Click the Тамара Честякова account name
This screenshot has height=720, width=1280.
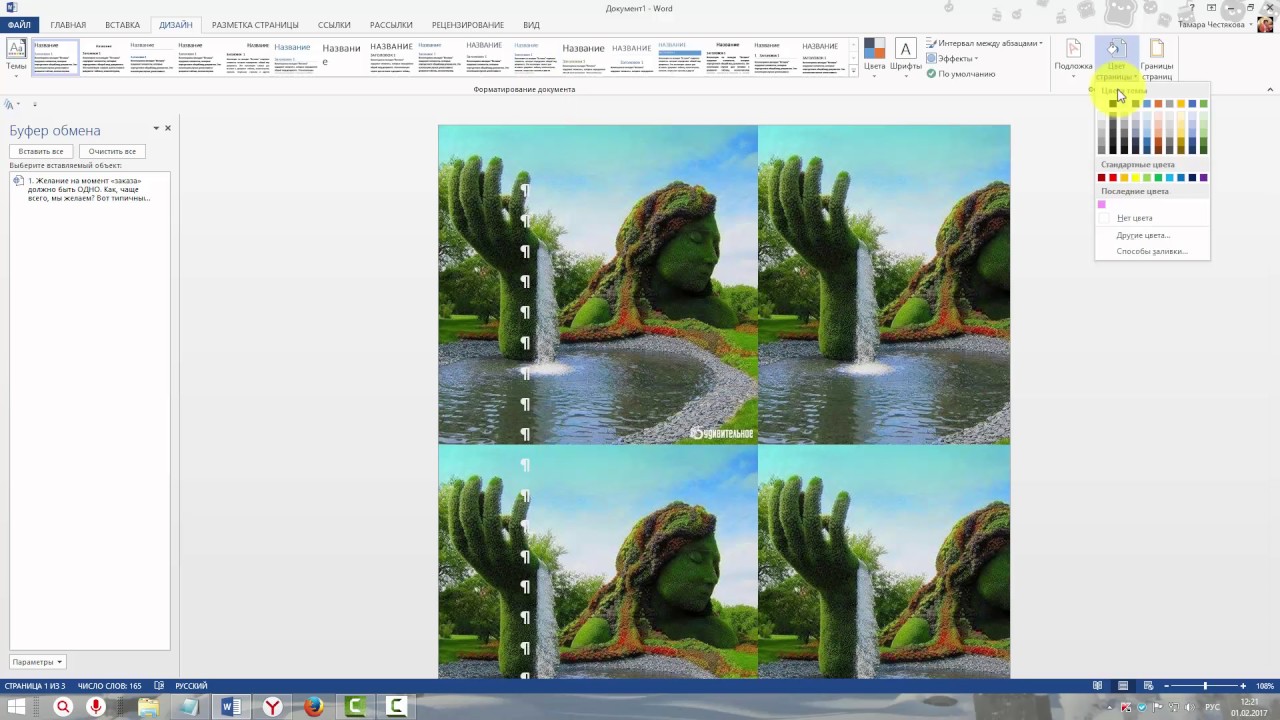click(x=1211, y=25)
